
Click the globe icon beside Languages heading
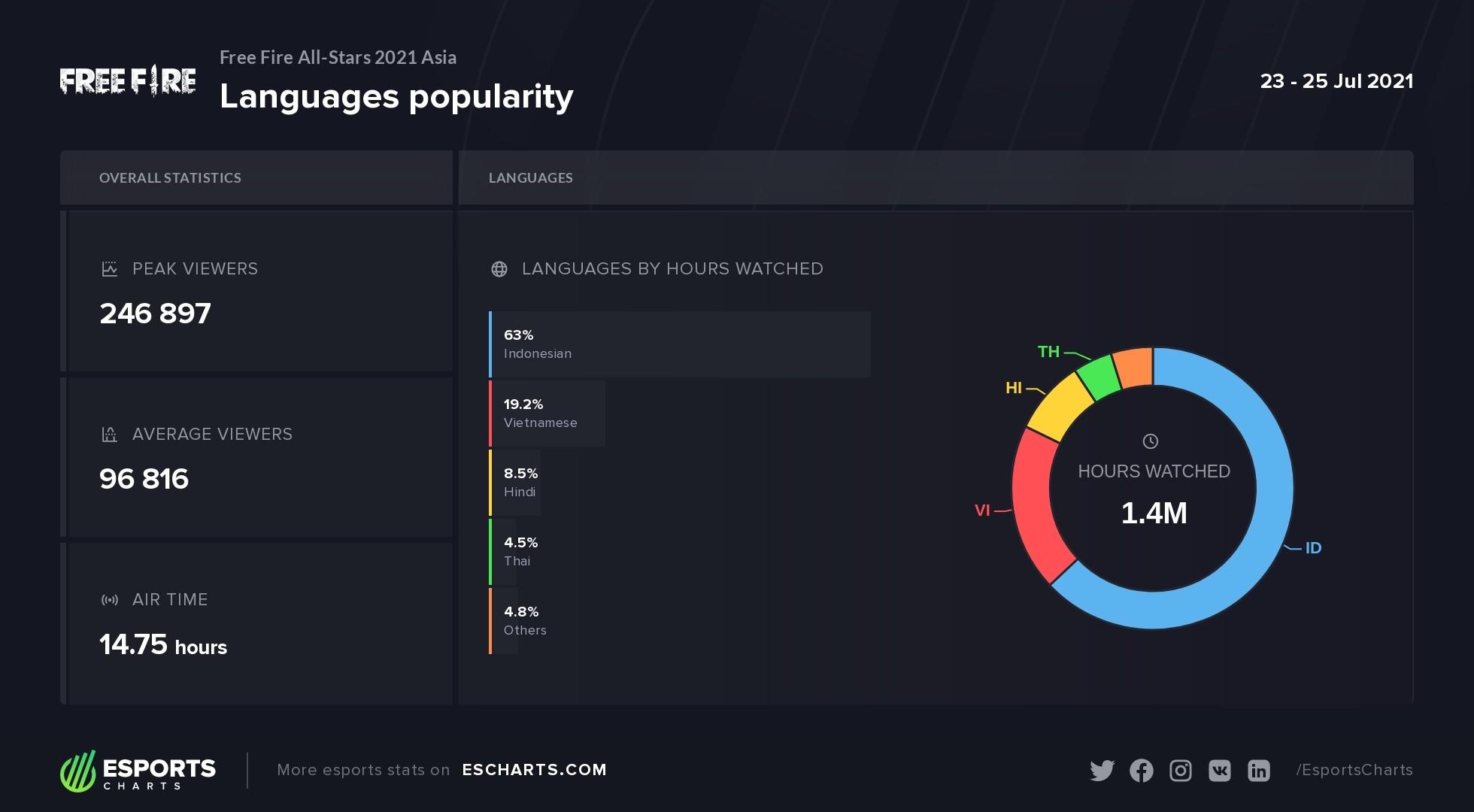499,269
